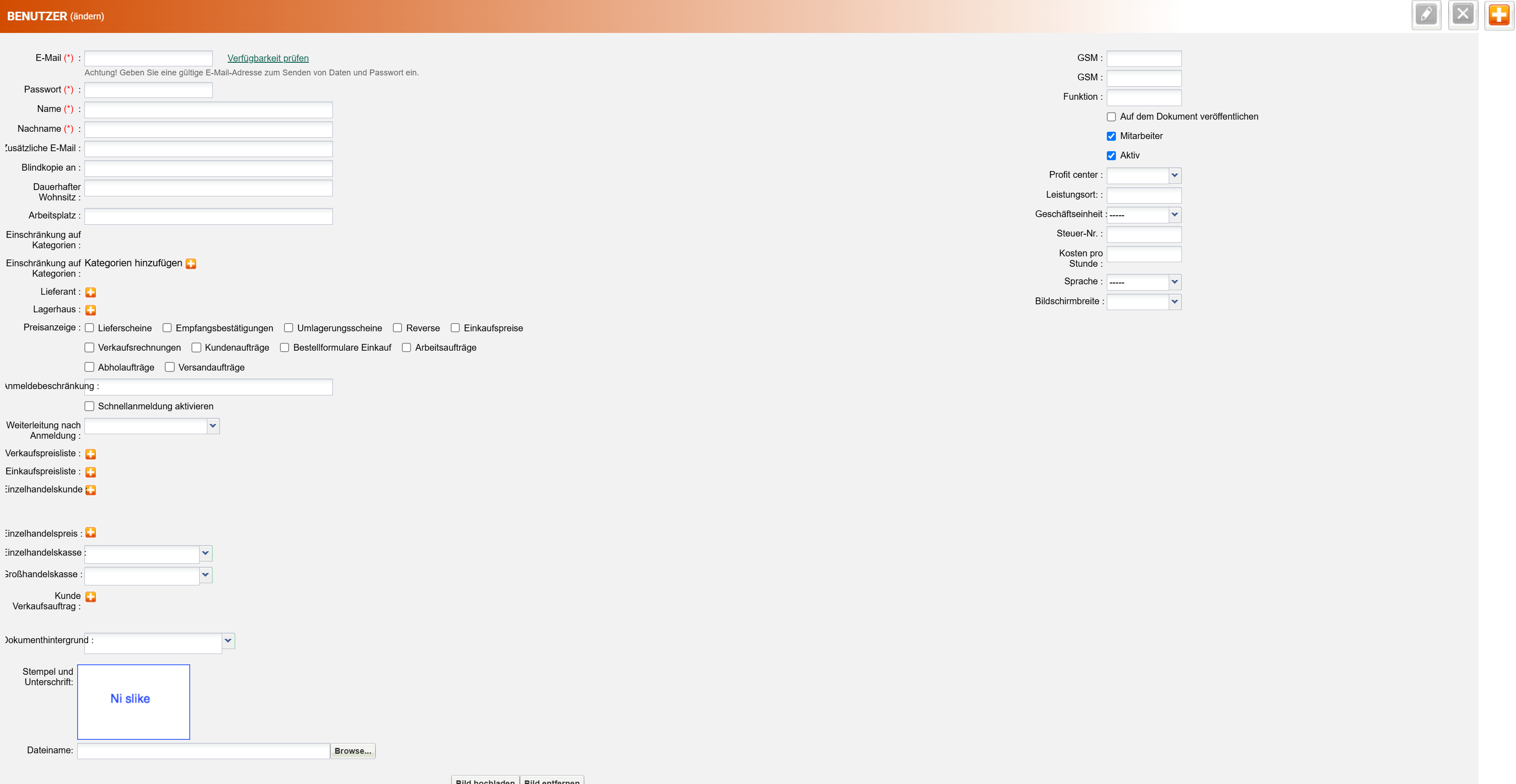Check the Lieferscheine price display box
This screenshot has height=784, width=1516.
point(89,328)
